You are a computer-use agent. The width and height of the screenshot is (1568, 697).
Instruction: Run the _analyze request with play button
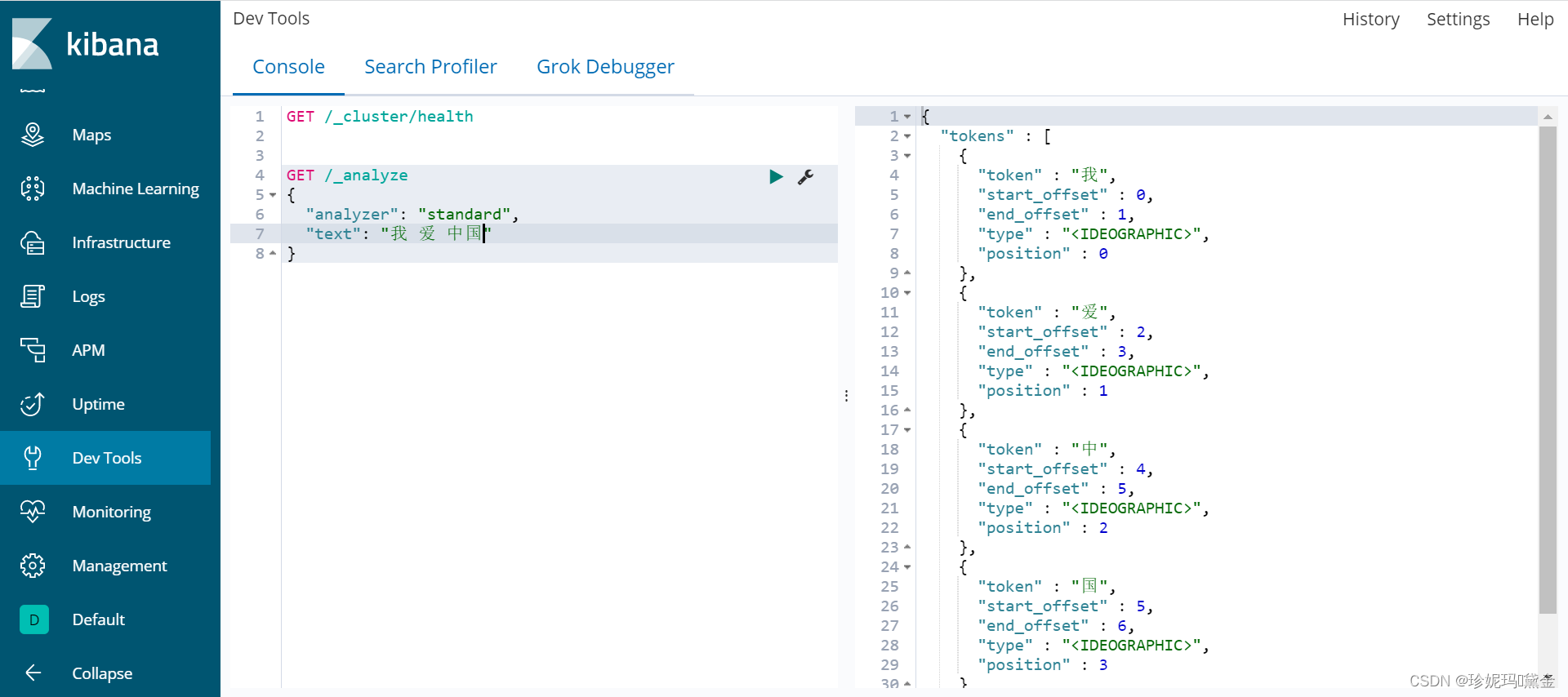click(x=776, y=176)
